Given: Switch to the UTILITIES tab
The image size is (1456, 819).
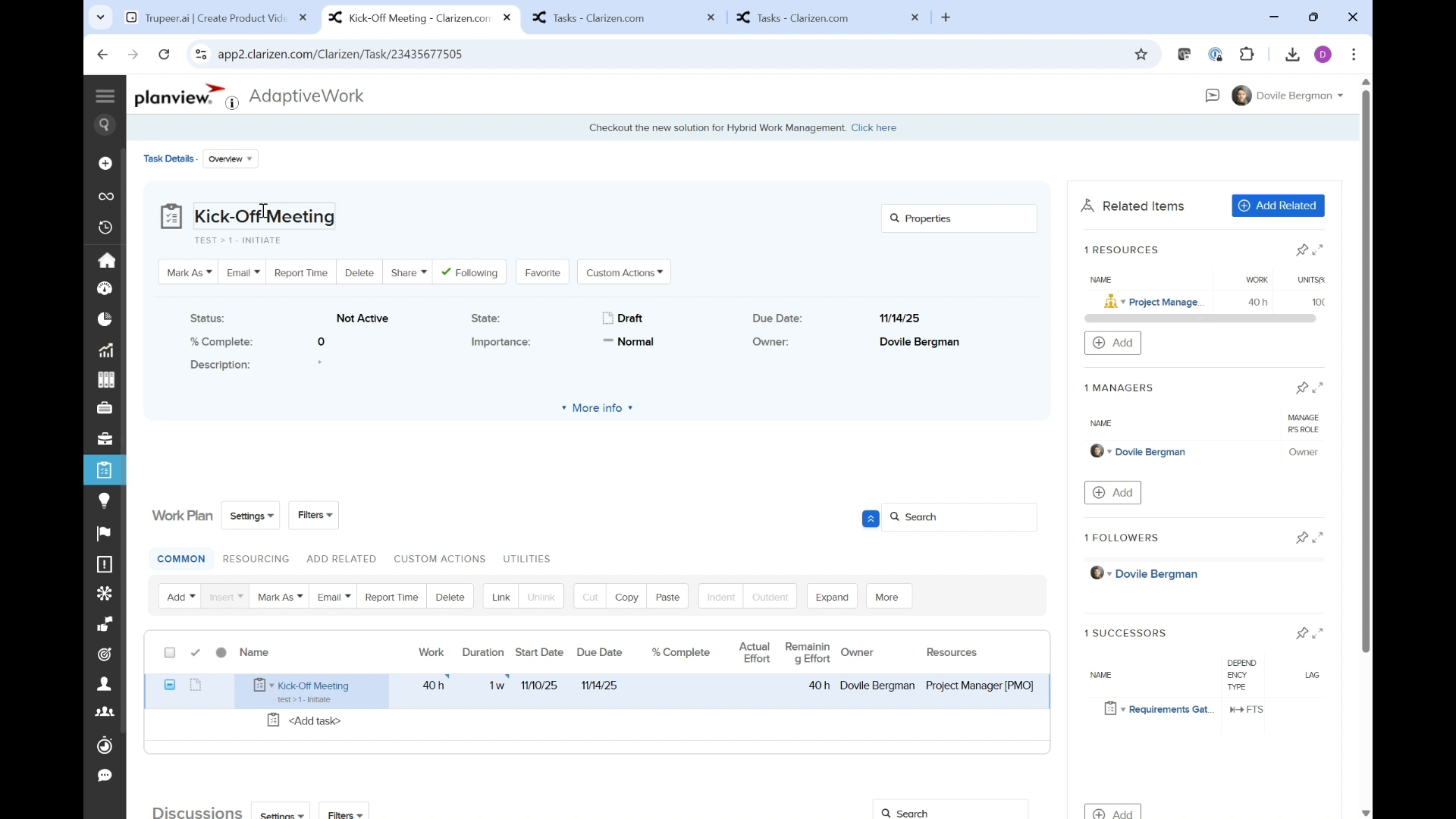Looking at the screenshot, I should [x=526, y=559].
